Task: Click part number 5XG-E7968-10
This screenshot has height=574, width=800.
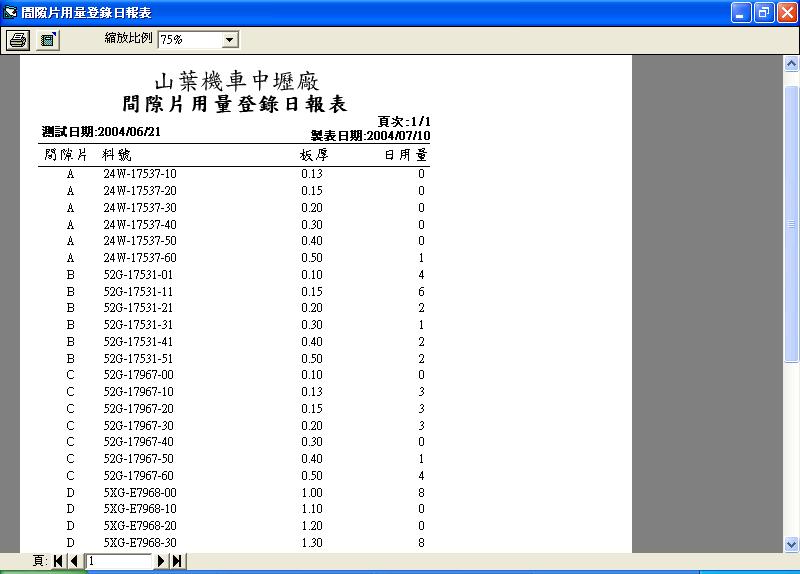Action: click(140, 509)
